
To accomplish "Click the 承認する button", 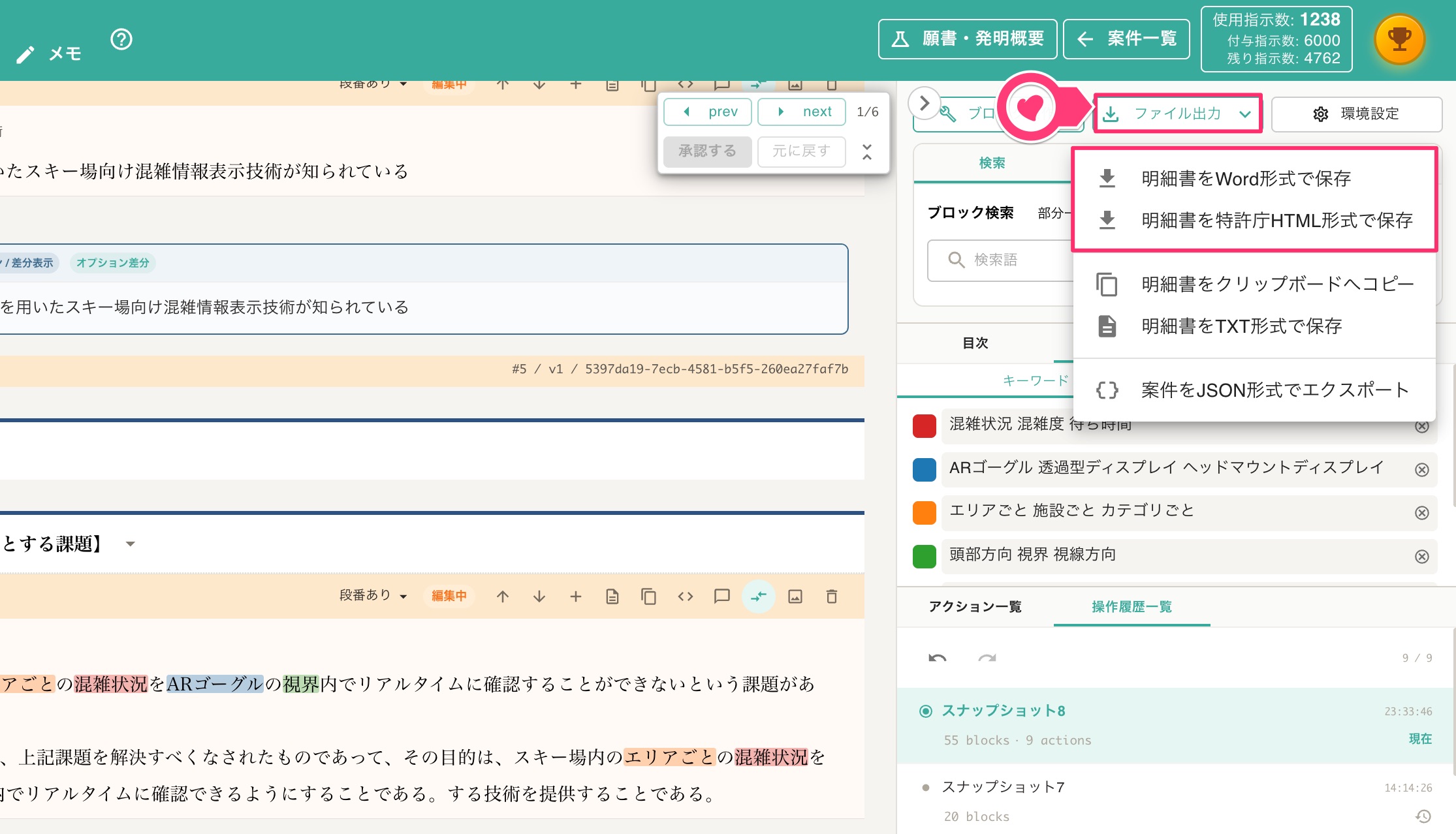I will 708,151.
